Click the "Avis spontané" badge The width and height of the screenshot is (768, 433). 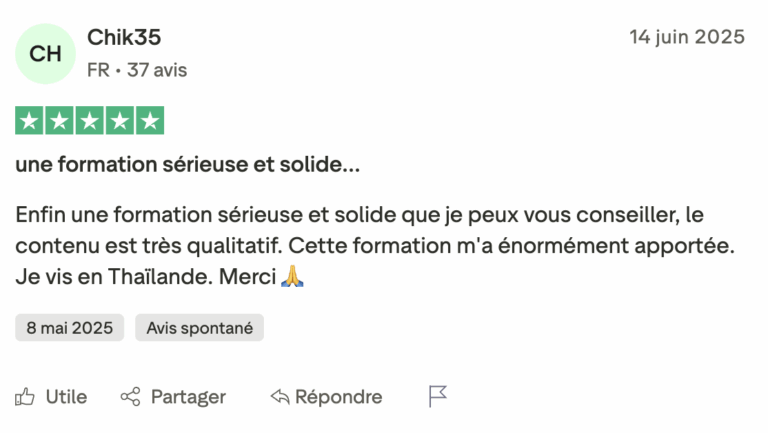pos(200,328)
